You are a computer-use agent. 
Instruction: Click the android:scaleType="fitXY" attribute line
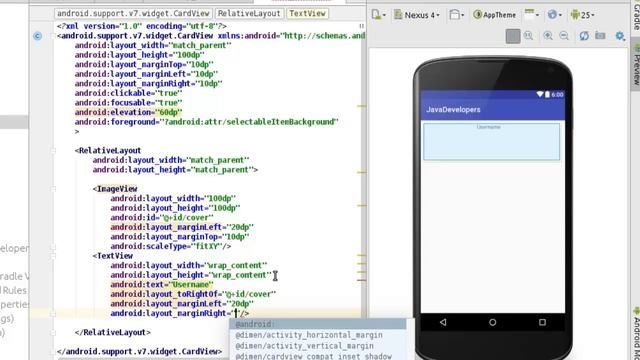click(x=171, y=247)
